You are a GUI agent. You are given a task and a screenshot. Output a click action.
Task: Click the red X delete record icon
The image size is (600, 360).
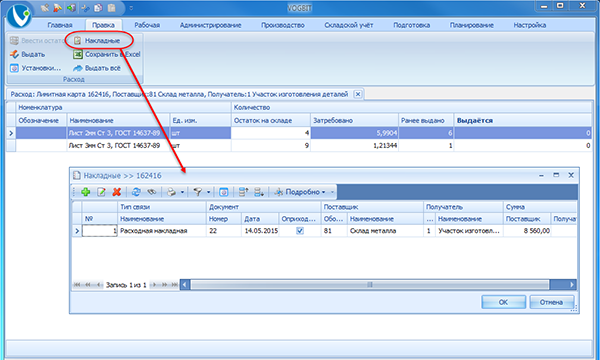click(x=117, y=192)
